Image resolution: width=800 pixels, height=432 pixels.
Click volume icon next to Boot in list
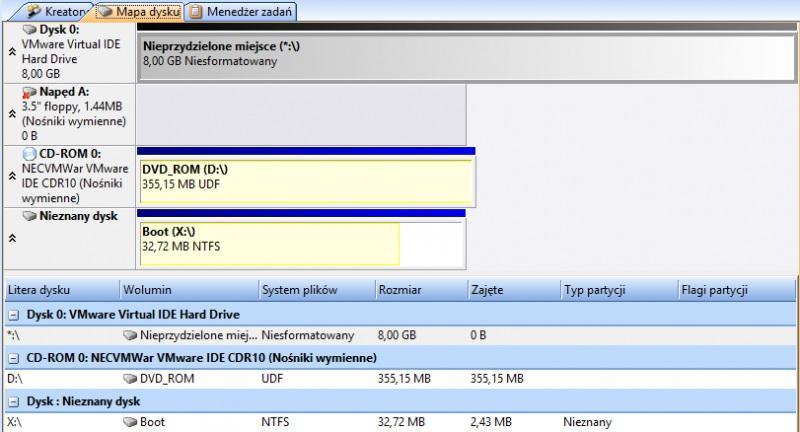[x=130, y=422]
